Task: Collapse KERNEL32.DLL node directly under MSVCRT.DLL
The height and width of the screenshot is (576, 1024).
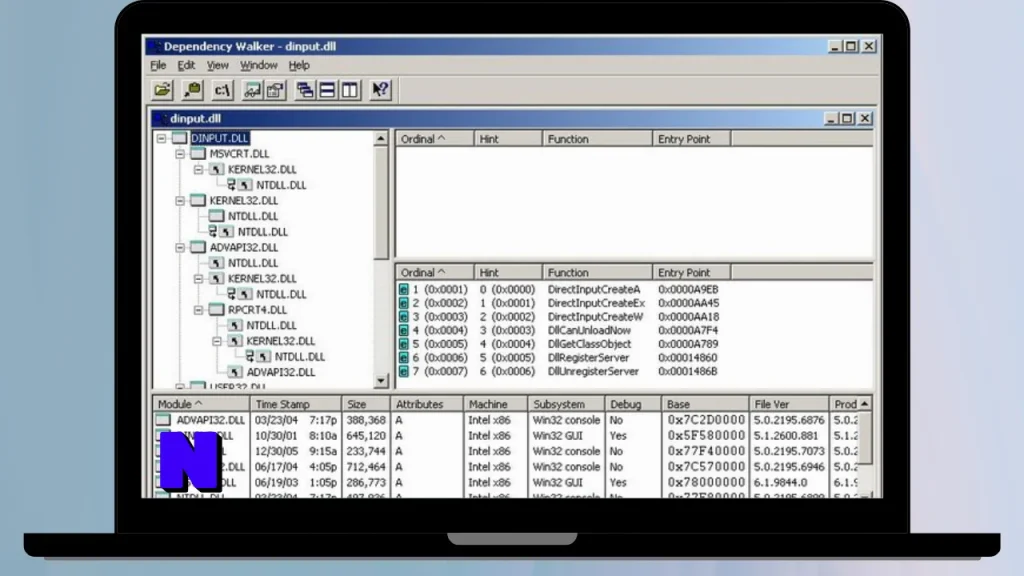Action: click(199, 170)
